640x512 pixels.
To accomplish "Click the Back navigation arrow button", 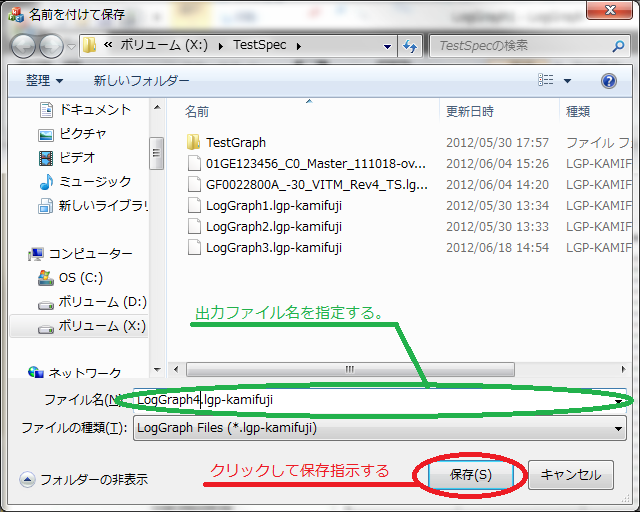I will click(23, 46).
